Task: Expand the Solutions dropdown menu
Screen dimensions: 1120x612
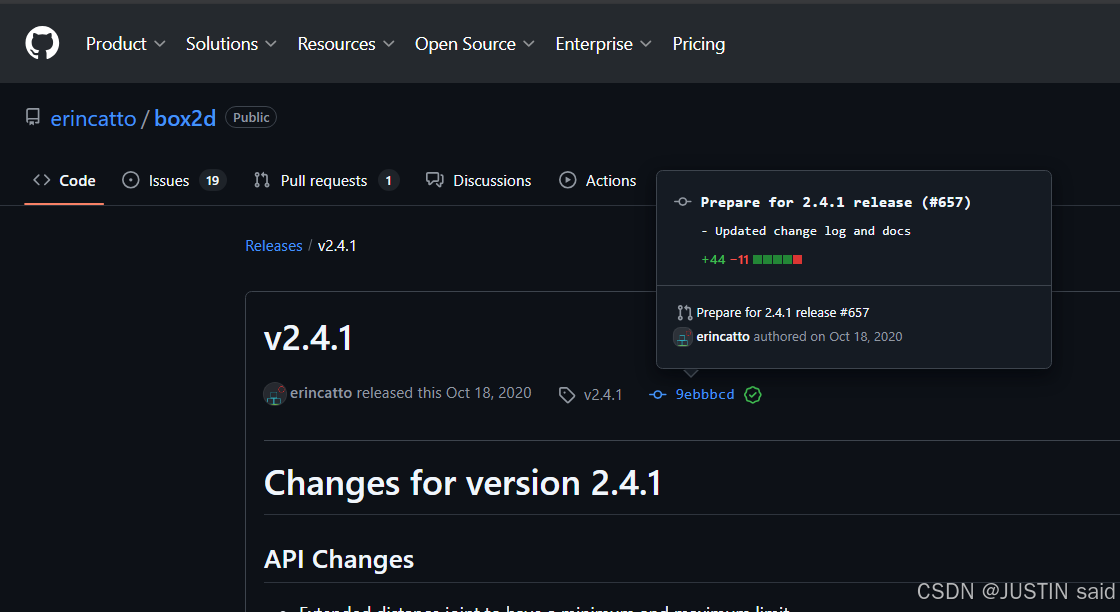Action: coord(222,44)
